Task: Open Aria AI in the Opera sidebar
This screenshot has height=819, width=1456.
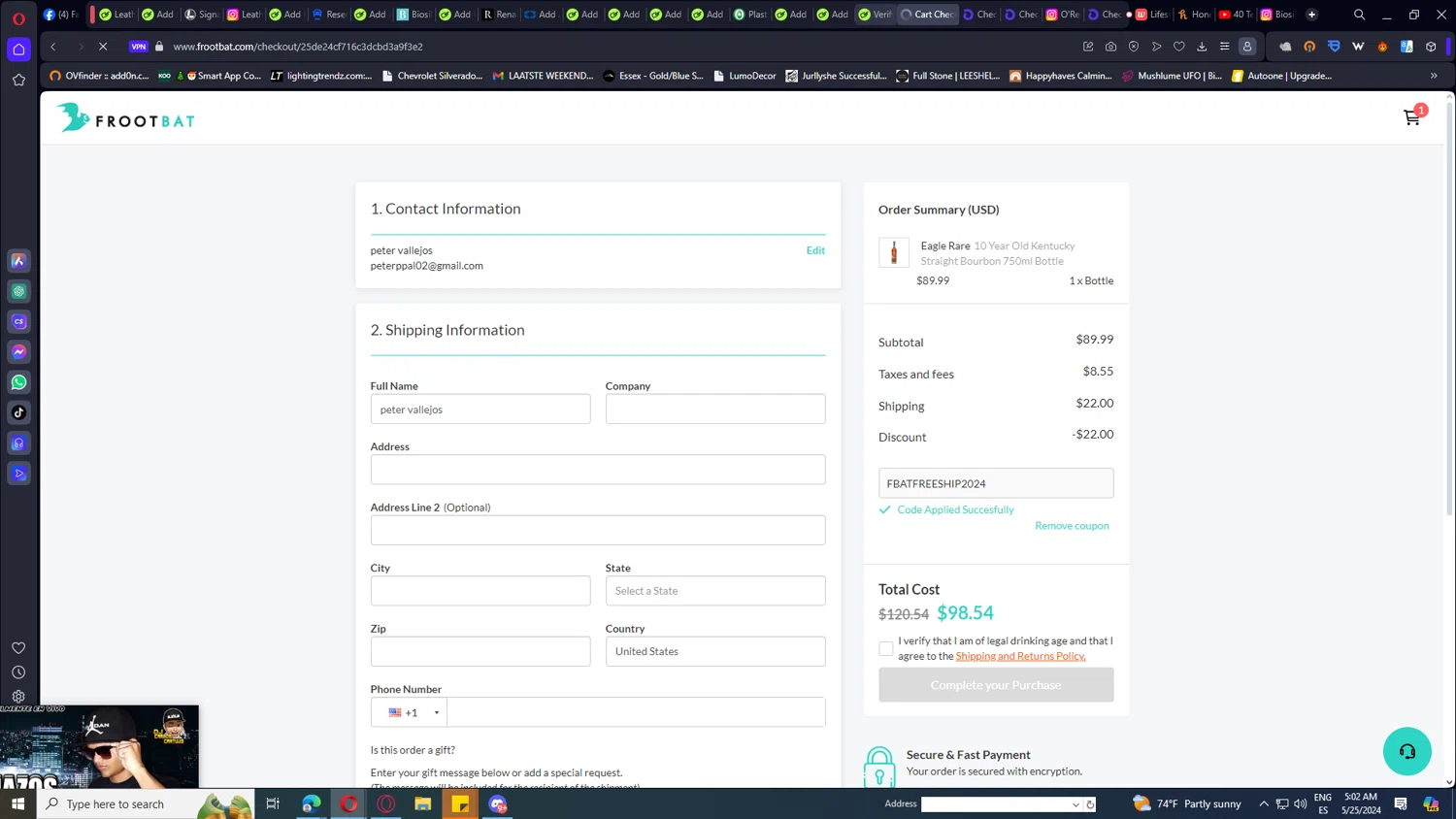Action: point(18,261)
